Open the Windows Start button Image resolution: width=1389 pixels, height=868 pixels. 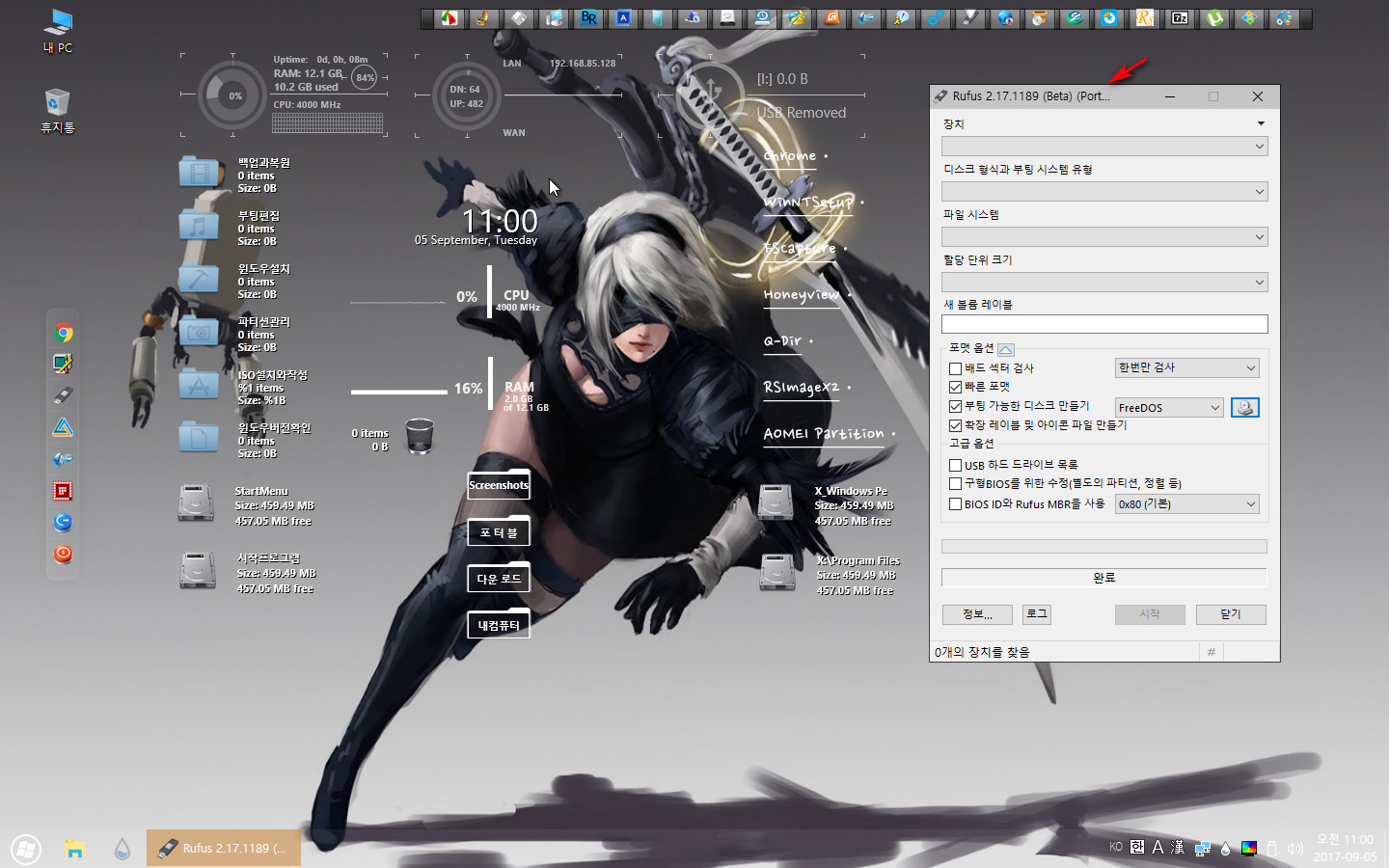click(x=26, y=849)
